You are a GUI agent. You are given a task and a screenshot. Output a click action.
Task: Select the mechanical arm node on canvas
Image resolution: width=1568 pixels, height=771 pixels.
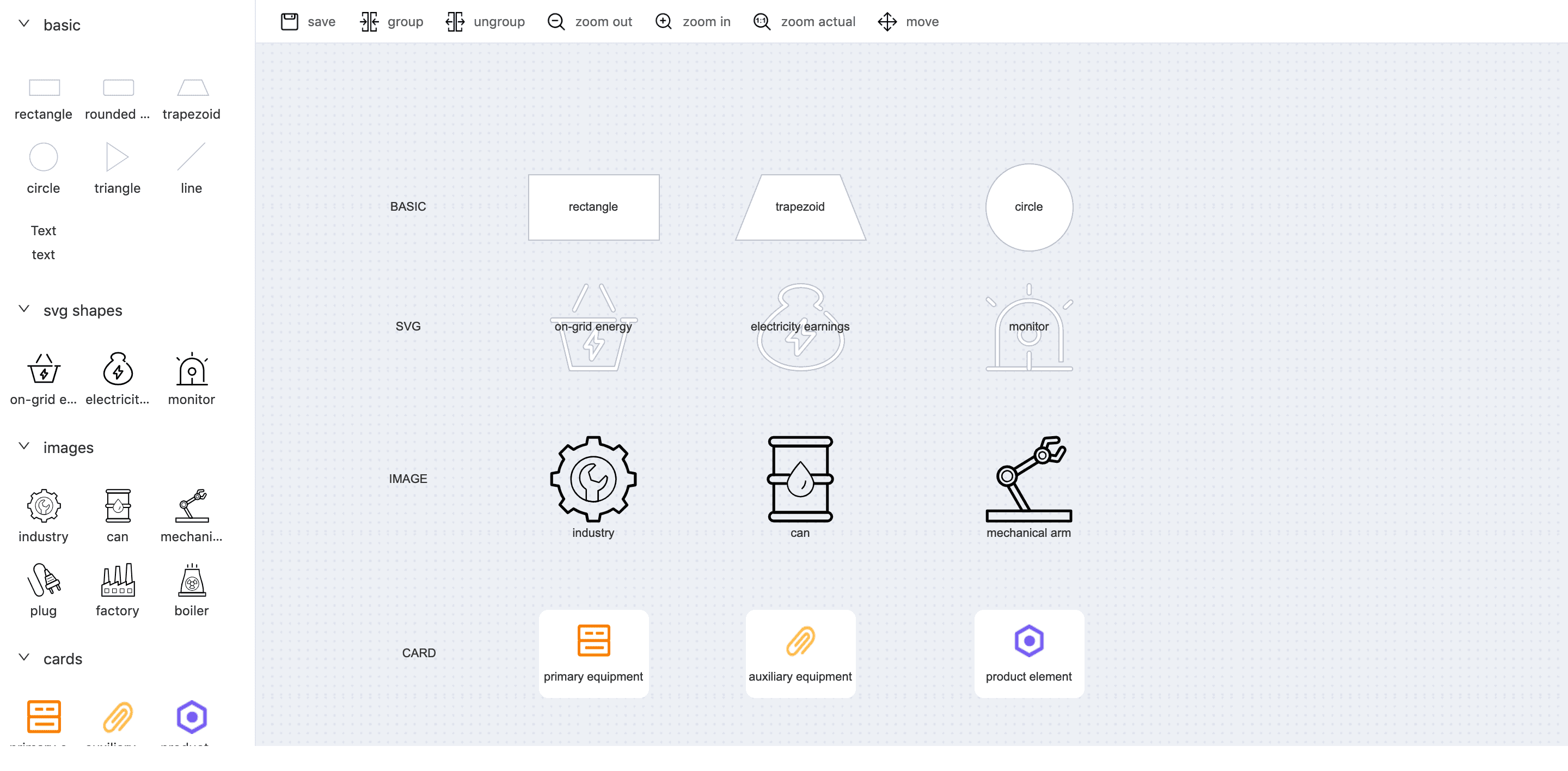coord(1028,480)
